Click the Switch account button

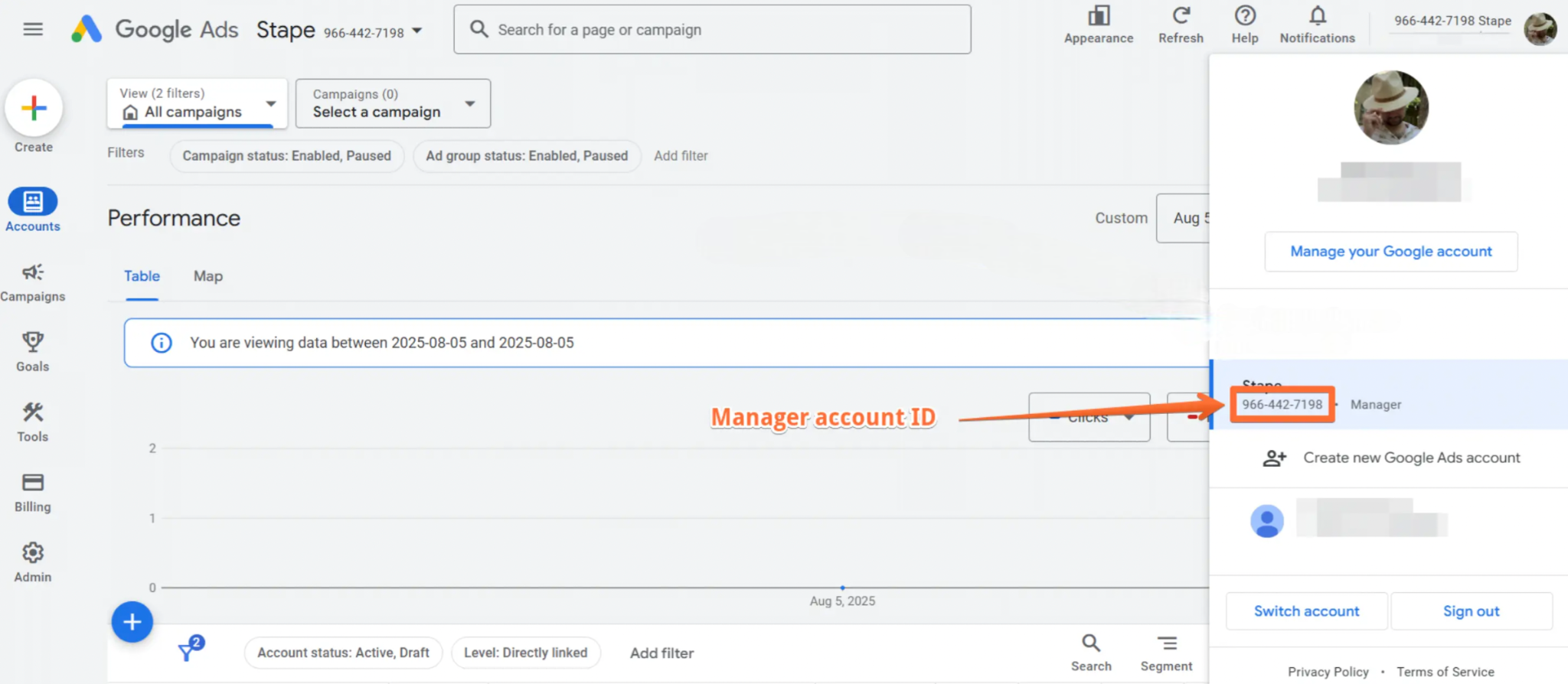[1307, 611]
